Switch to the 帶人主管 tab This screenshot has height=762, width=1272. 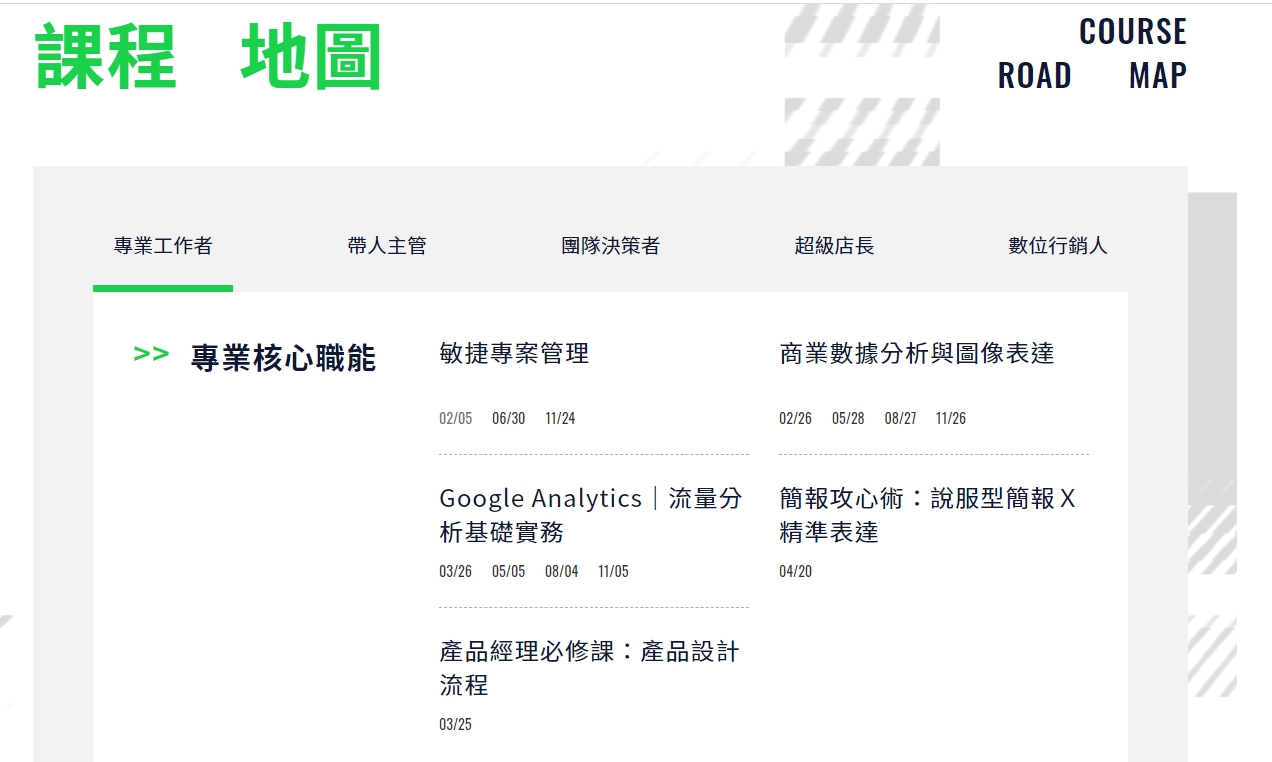click(387, 246)
